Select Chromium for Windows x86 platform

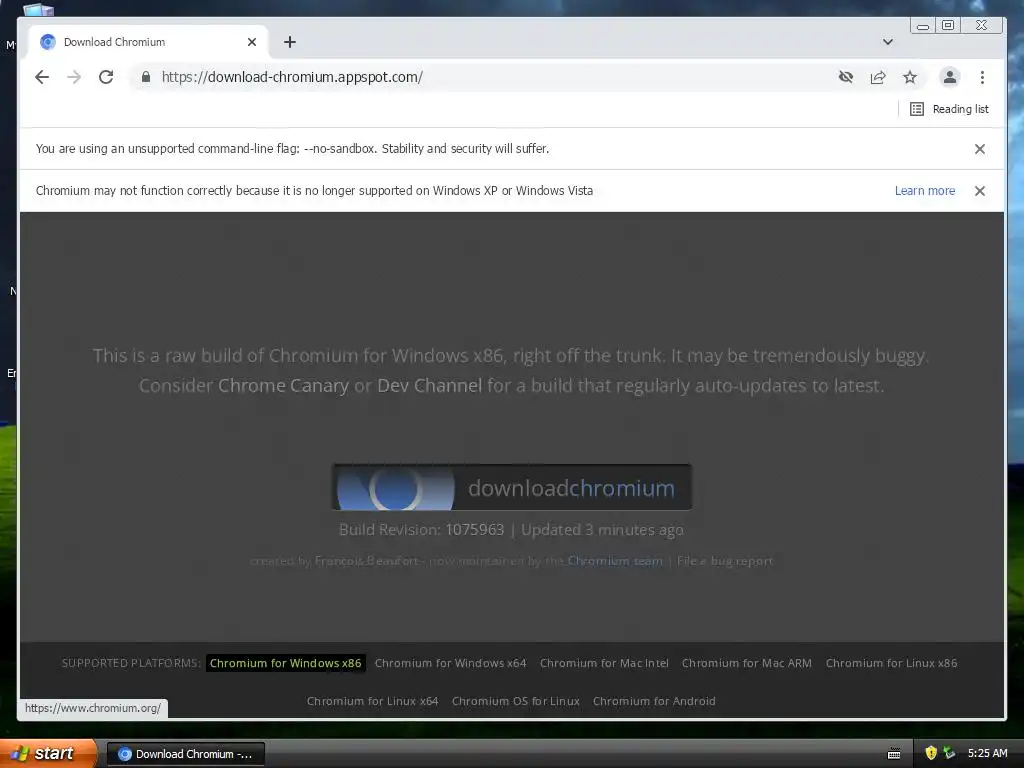(x=285, y=663)
